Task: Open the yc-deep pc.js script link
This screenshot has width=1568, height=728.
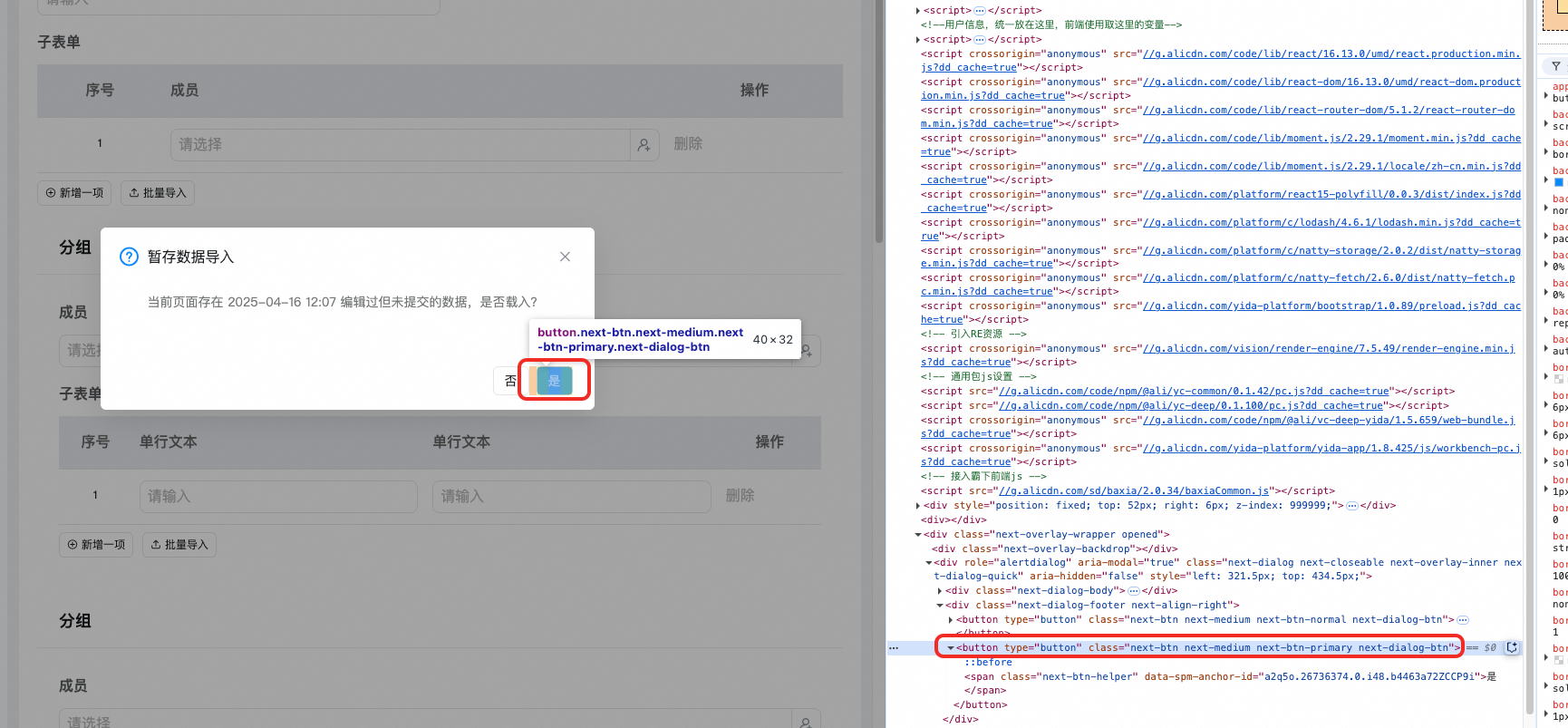Action: pos(1191,406)
